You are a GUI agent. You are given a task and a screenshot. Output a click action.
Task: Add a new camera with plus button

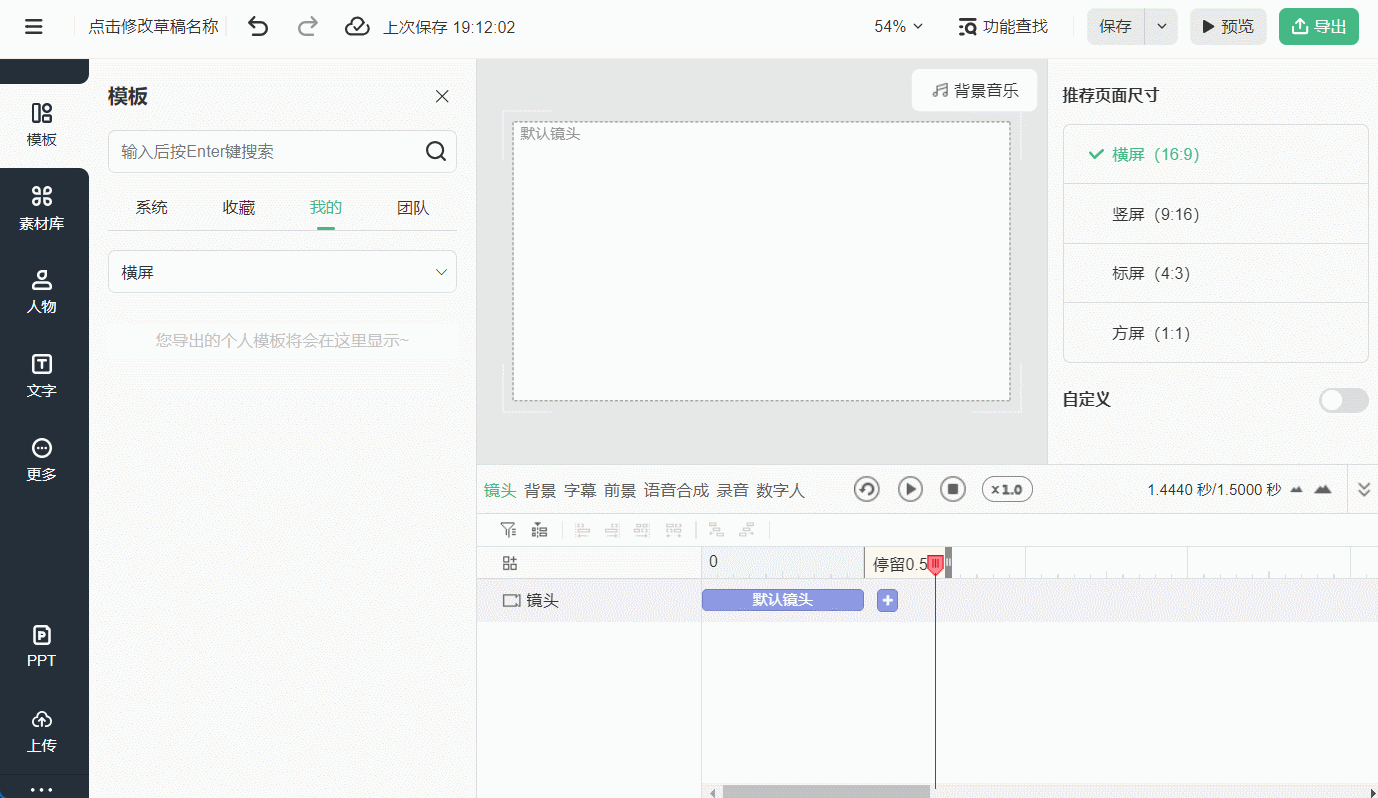[x=887, y=600]
